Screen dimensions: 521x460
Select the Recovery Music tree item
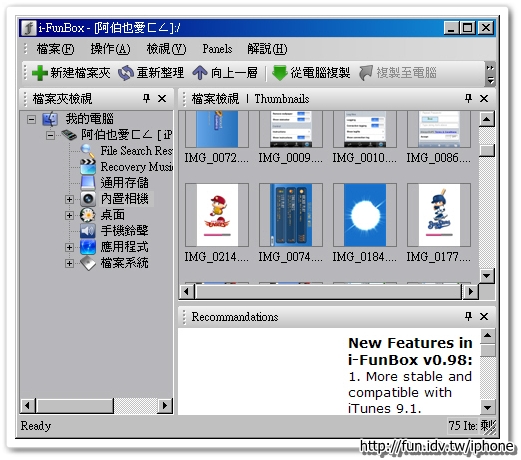coord(137,167)
